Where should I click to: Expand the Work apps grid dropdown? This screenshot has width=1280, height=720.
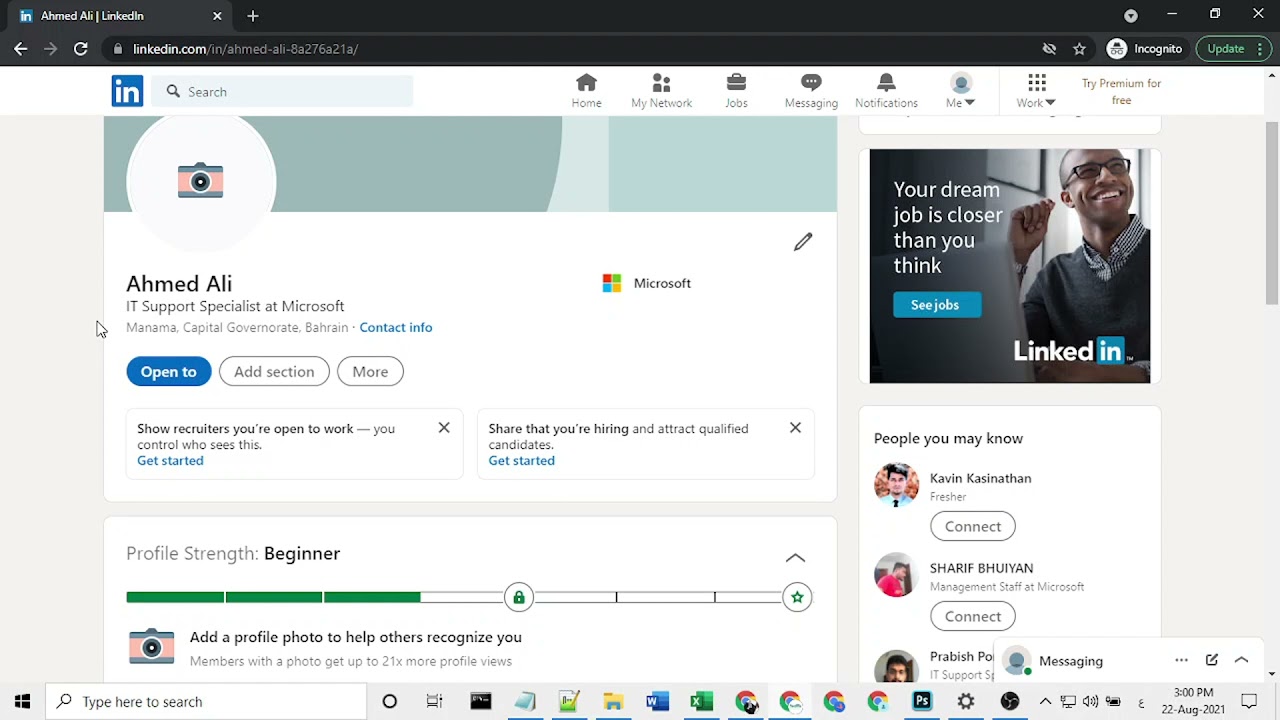tap(1036, 91)
